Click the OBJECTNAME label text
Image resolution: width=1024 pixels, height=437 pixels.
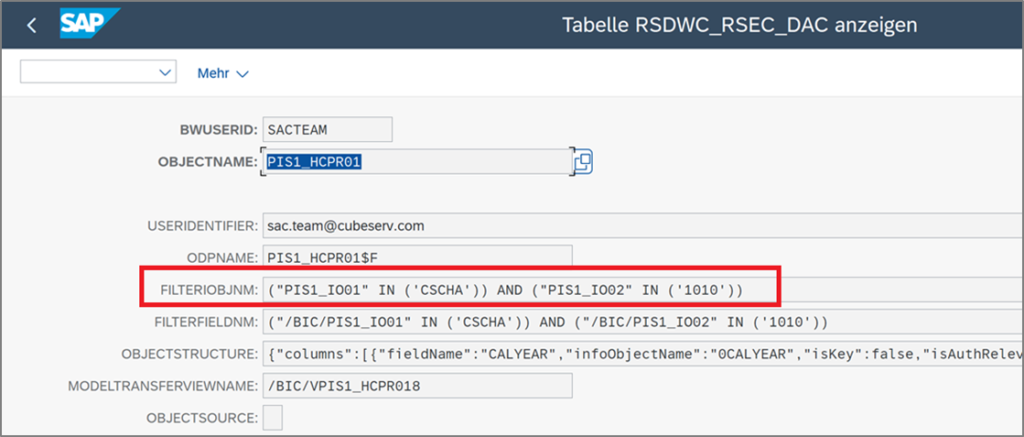(208, 162)
